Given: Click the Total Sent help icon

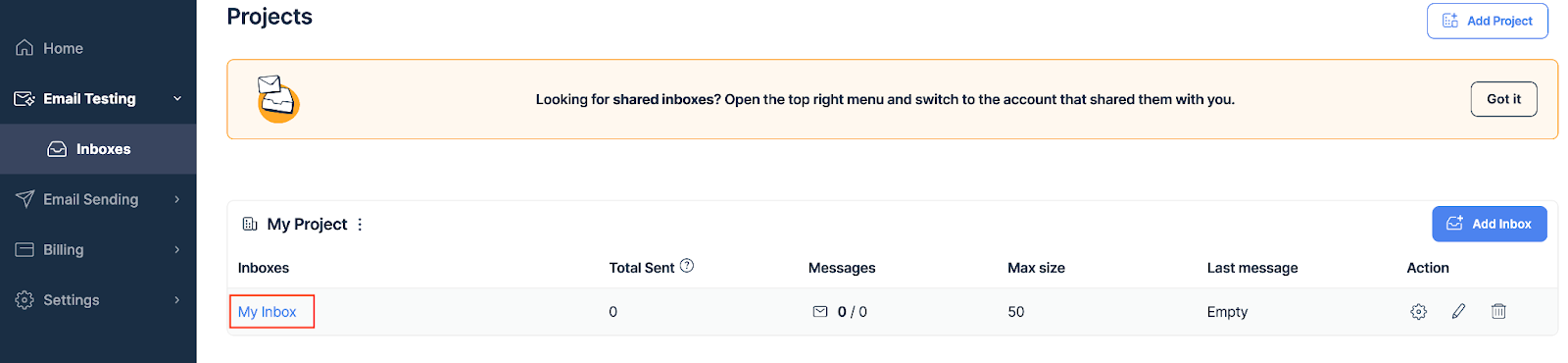Looking at the screenshot, I should tap(687, 266).
